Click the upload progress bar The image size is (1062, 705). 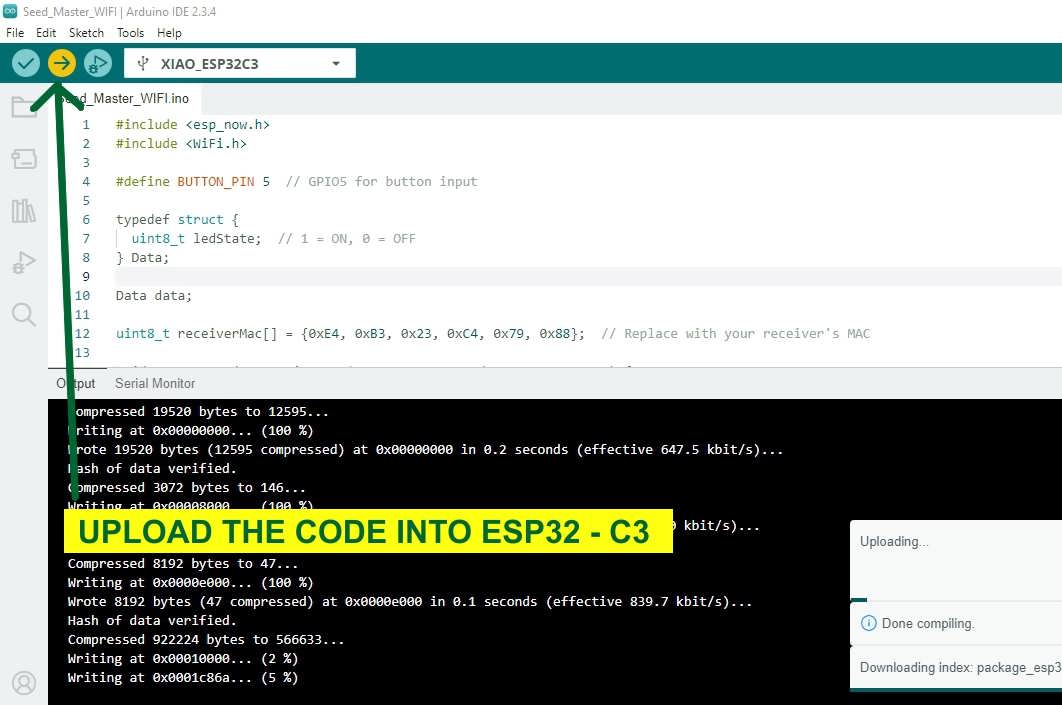coord(956,600)
